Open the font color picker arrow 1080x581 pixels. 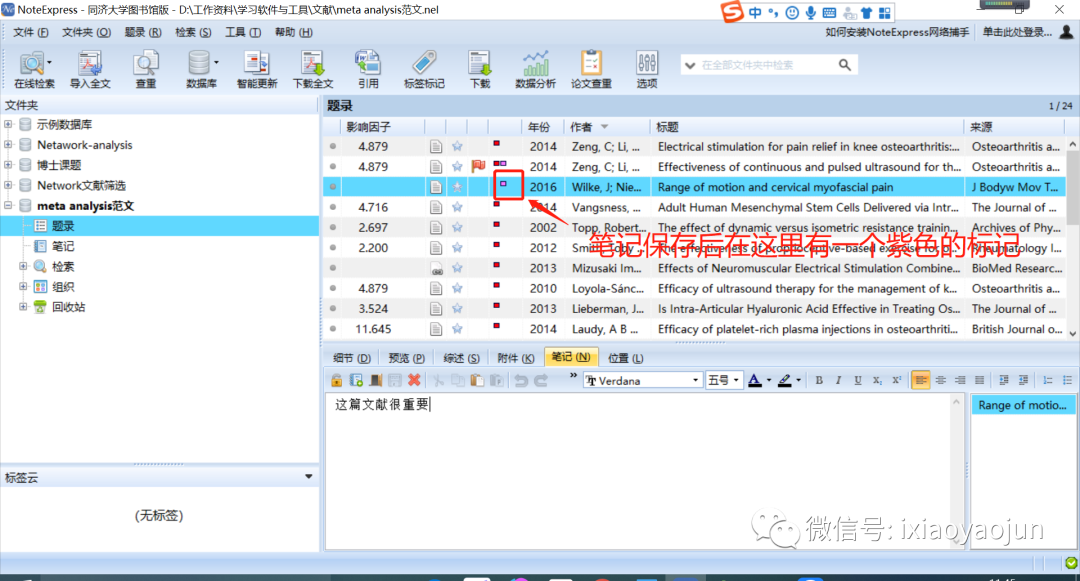(x=769, y=380)
